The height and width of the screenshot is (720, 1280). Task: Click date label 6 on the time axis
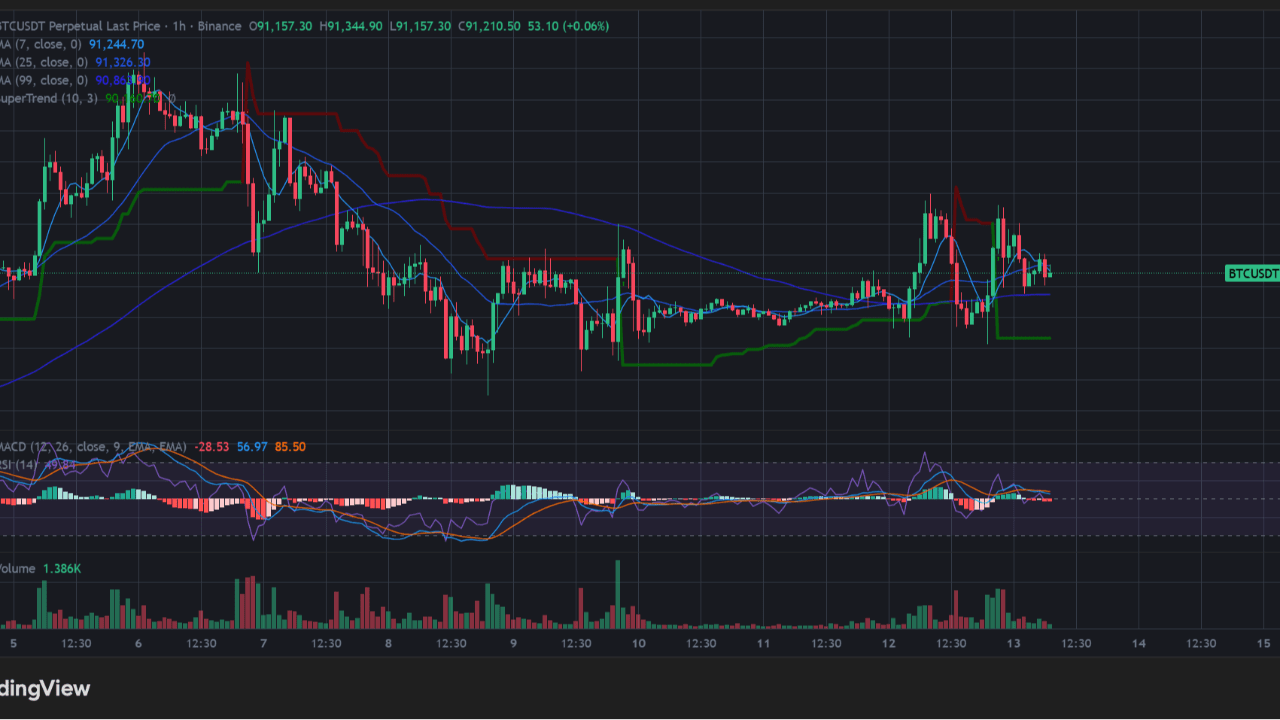tap(138, 643)
